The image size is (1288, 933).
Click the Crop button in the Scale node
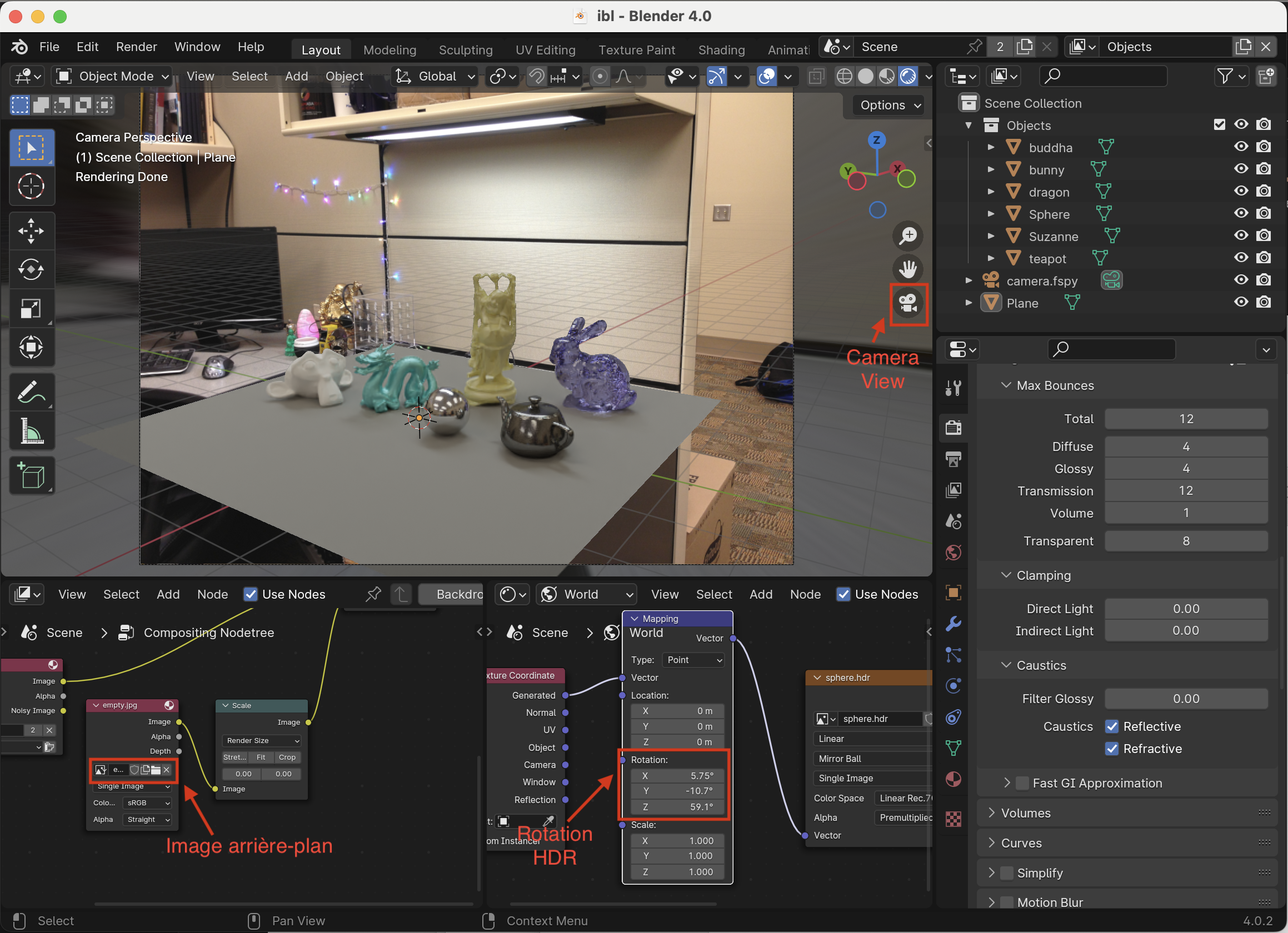[x=287, y=757]
